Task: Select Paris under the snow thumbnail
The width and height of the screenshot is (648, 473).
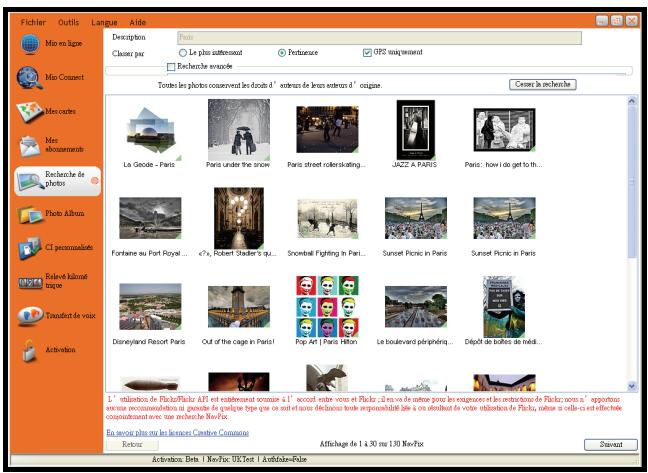Action: 239,130
